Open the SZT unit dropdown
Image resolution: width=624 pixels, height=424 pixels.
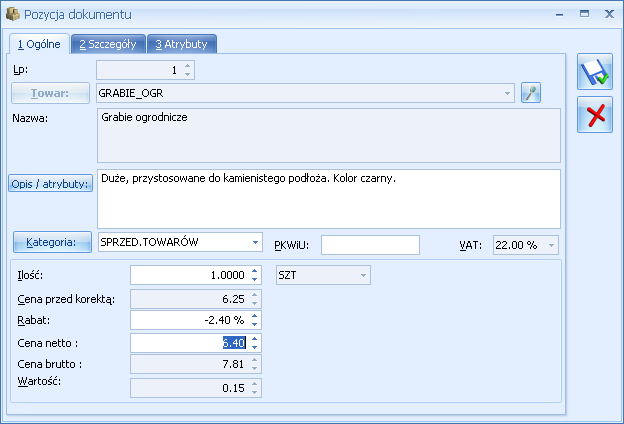[x=363, y=275]
